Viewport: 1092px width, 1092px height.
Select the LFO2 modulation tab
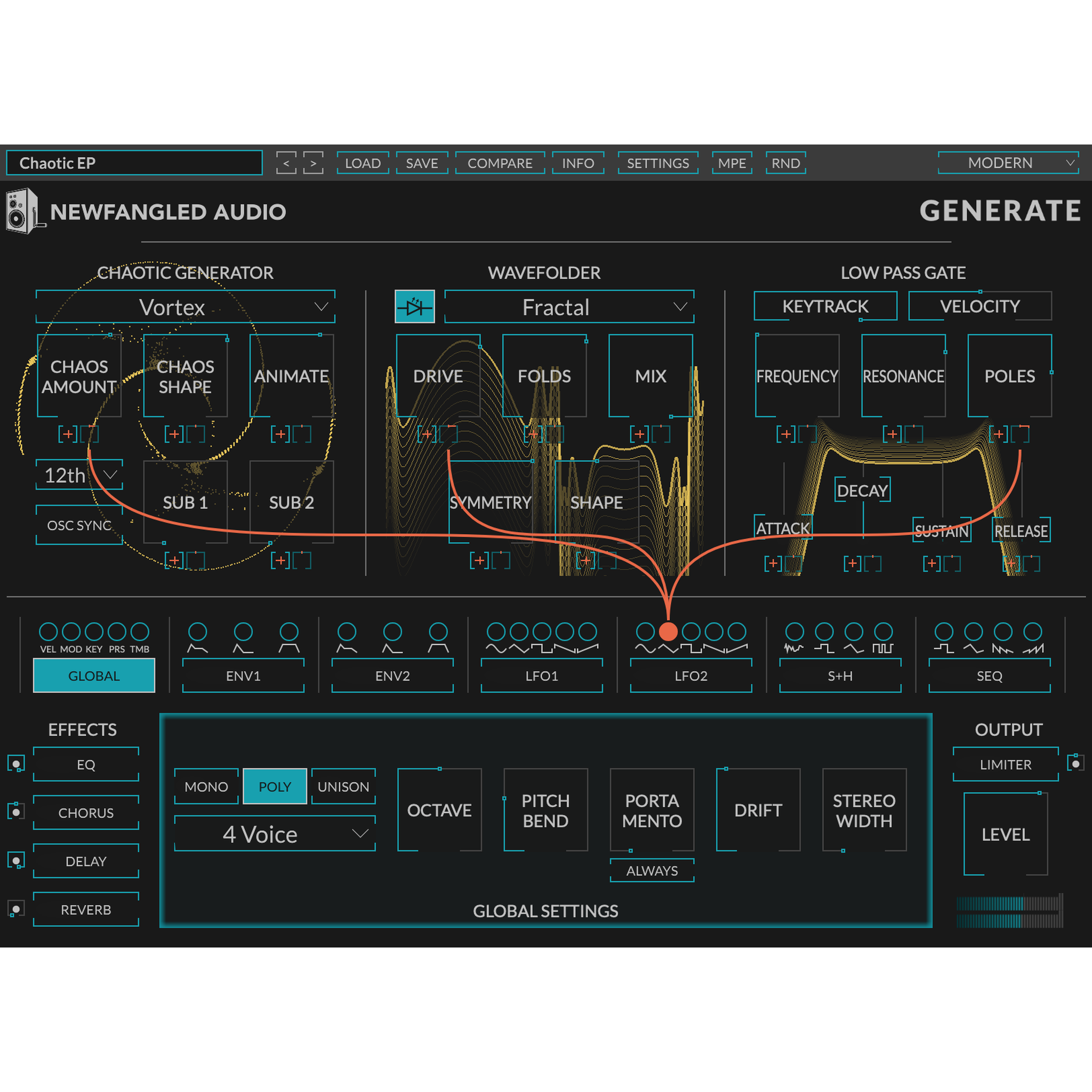tap(690, 676)
